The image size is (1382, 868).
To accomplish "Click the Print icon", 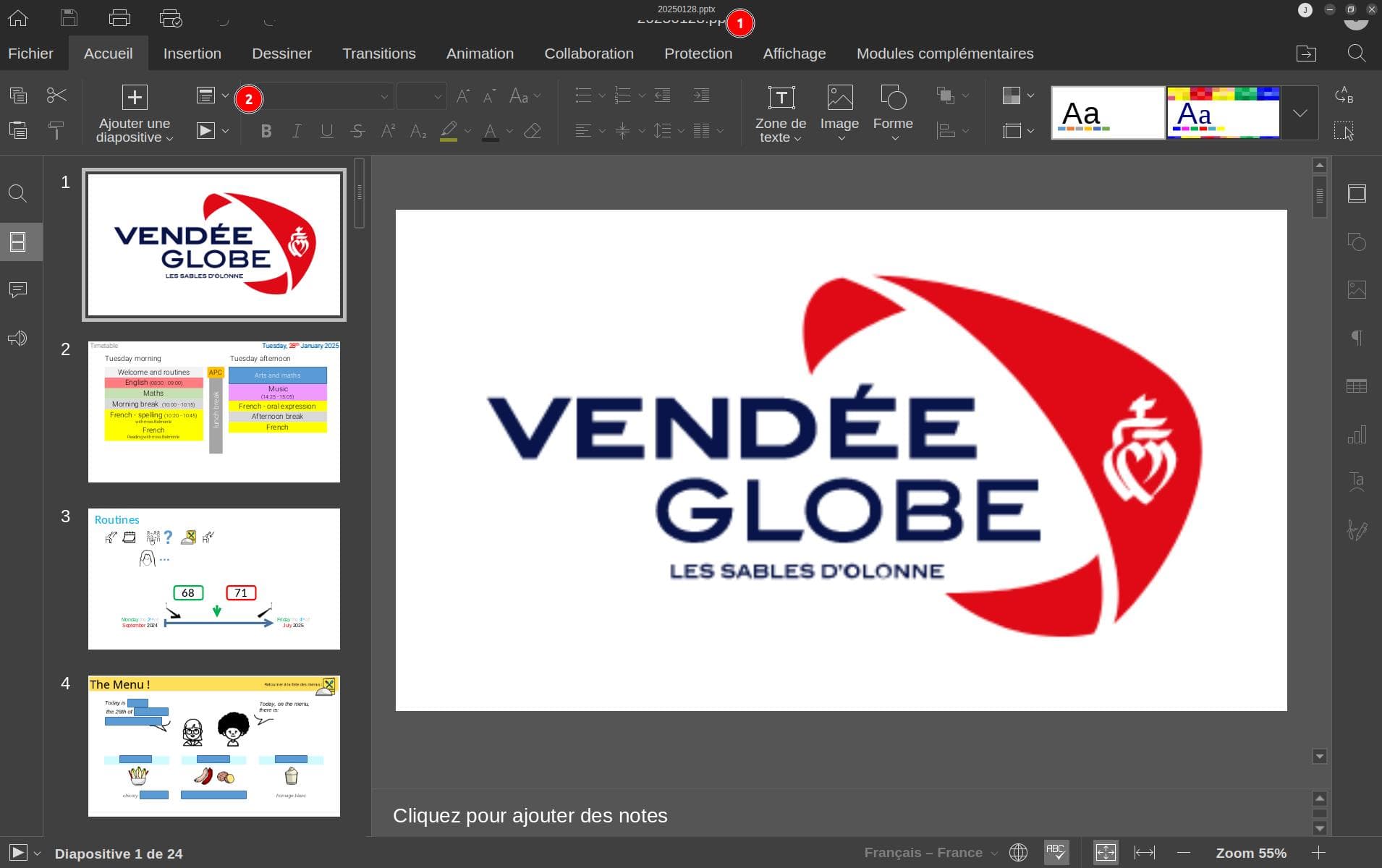I will [x=119, y=17].
